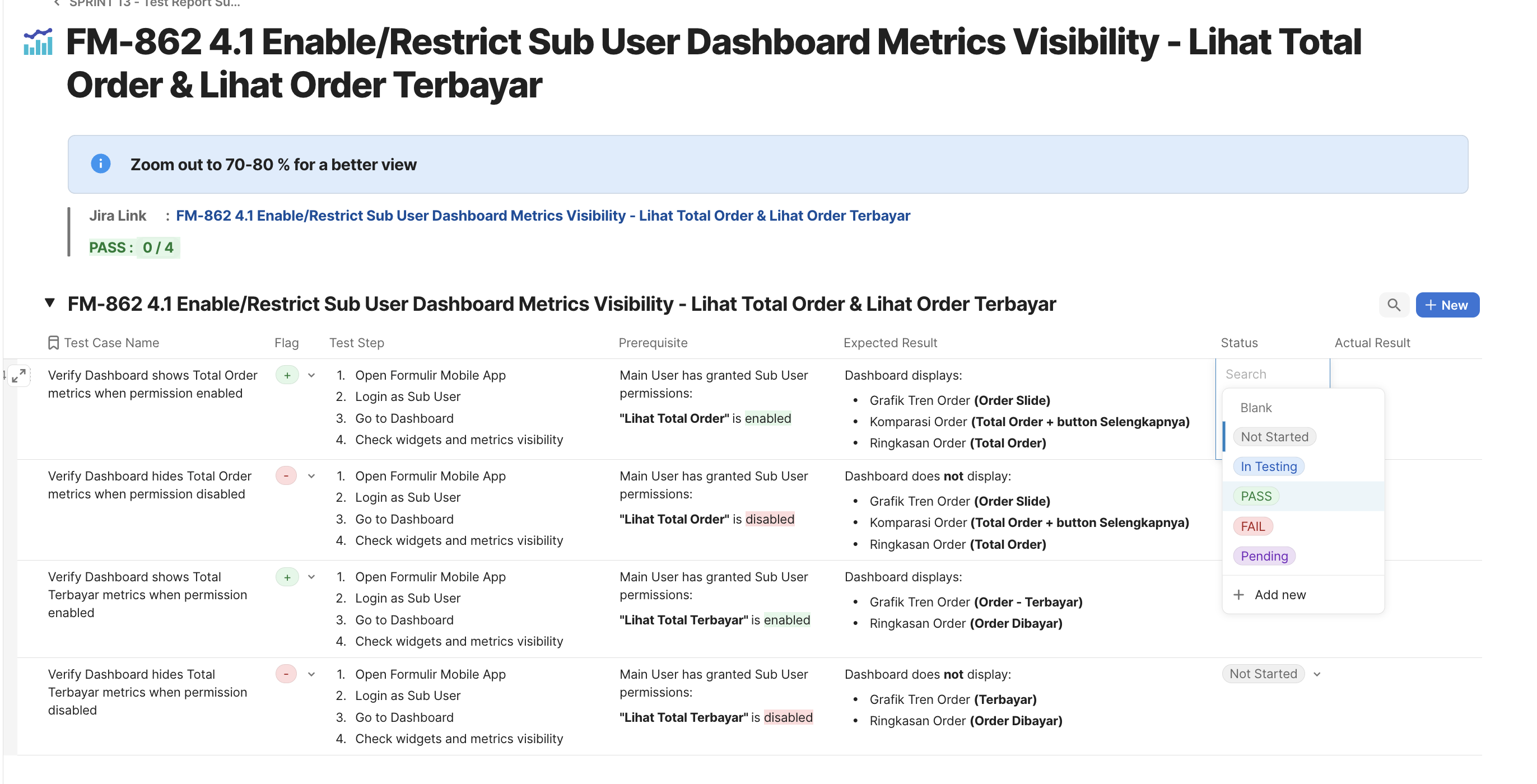Select the red FAIL status tag

1252,526
